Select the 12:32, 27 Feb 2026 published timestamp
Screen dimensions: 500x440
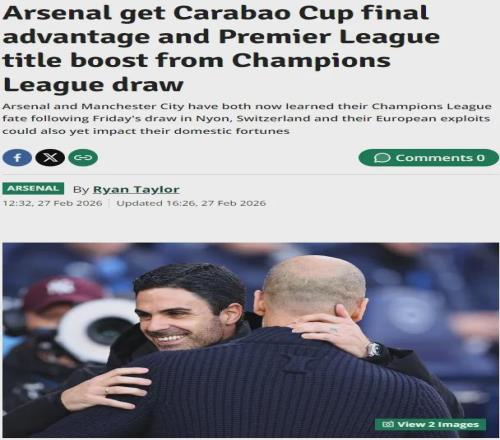[53, 203]
